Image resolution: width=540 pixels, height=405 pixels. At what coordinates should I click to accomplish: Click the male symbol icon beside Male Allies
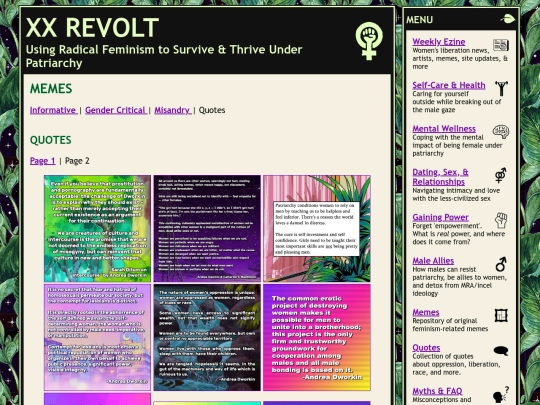(x=501, y=264)
